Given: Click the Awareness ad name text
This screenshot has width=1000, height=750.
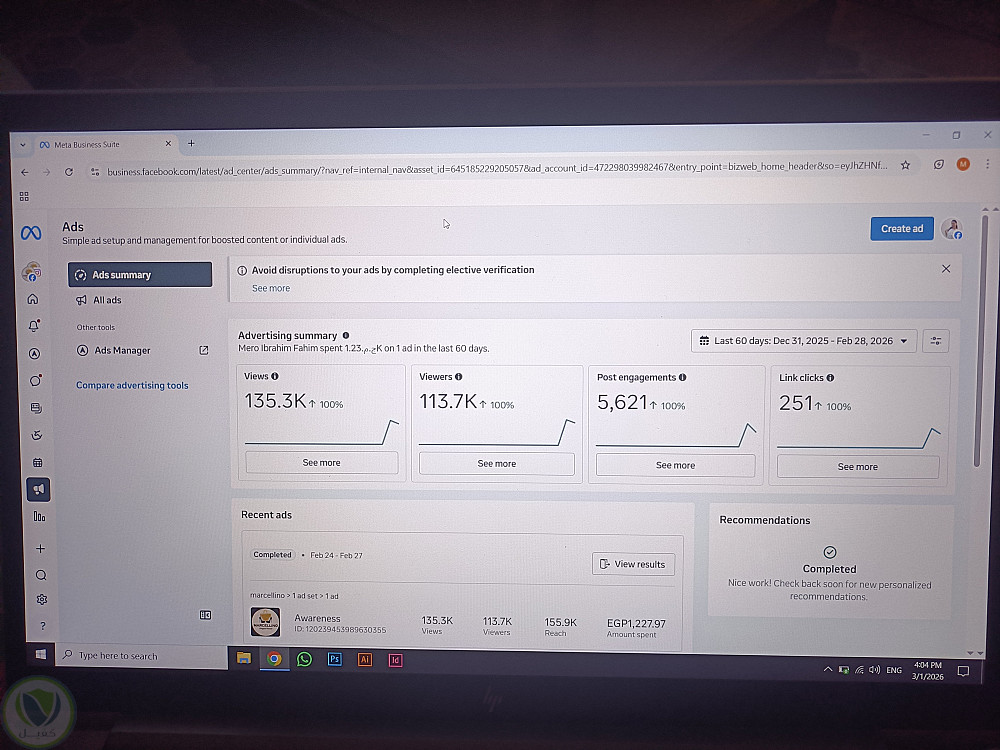Looking at the screenshot, I should 318,618.
